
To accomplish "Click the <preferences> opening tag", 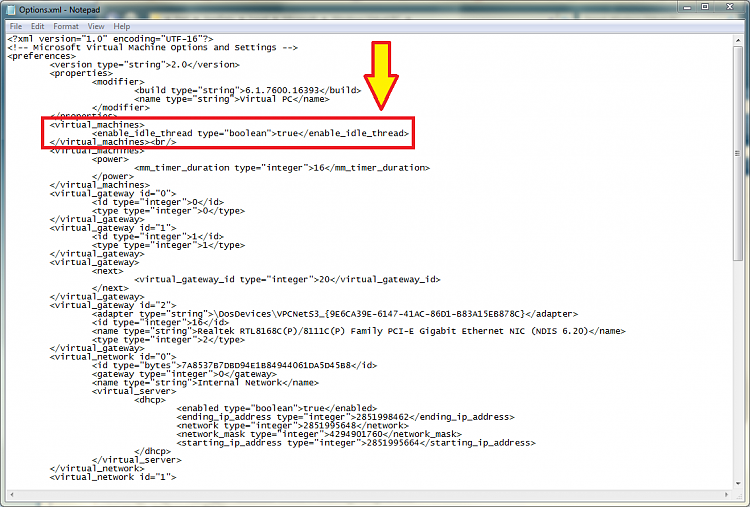I will click(x=42, y=56).
